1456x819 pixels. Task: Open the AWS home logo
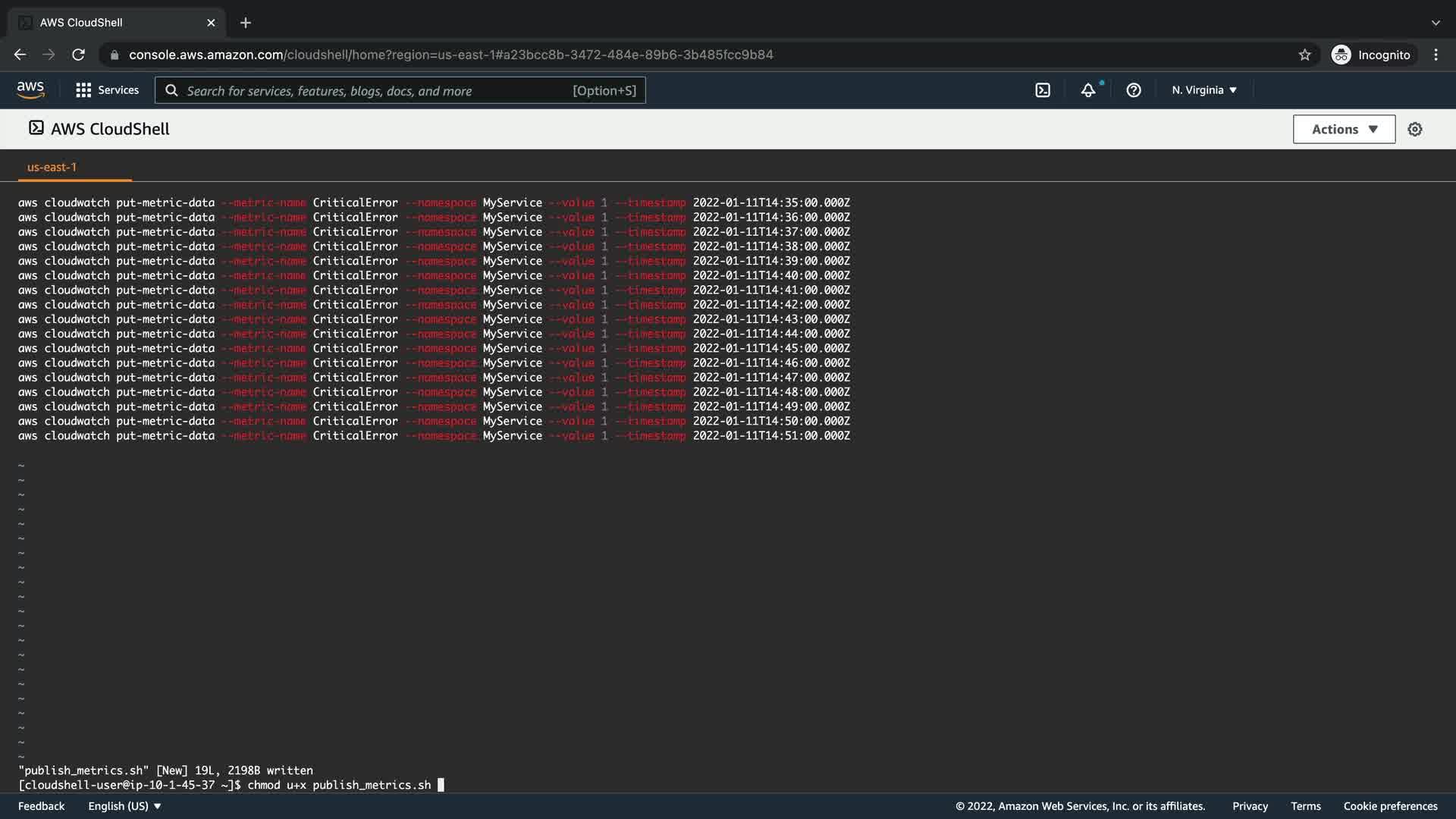click(30, 89)
